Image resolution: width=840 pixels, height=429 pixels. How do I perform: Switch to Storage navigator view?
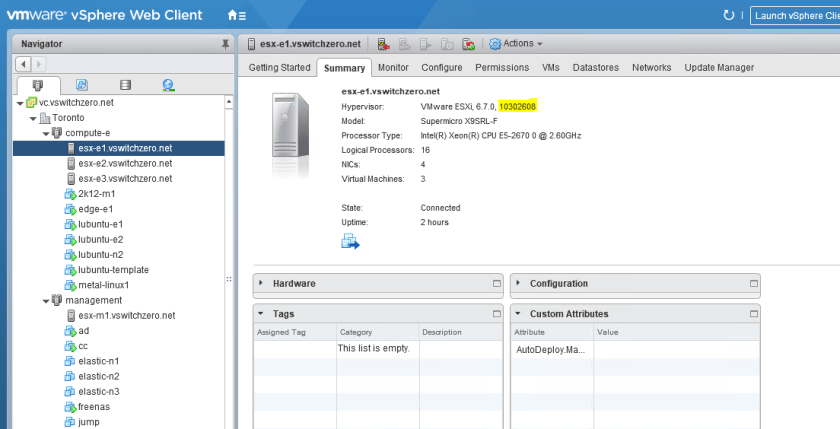tap(125, 86)
